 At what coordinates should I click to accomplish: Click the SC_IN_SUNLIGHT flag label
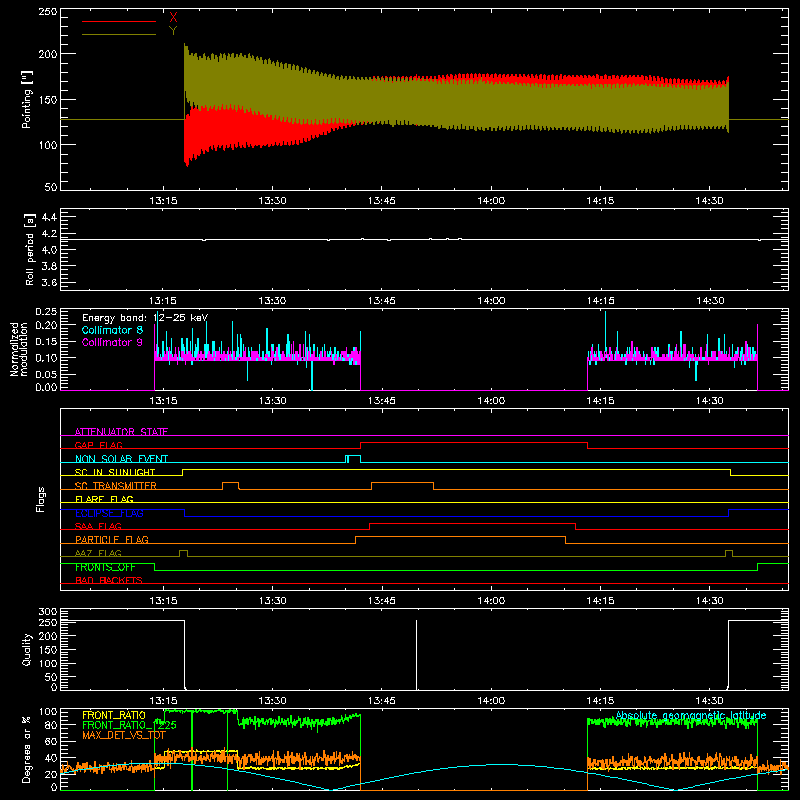tap(115, 472)
